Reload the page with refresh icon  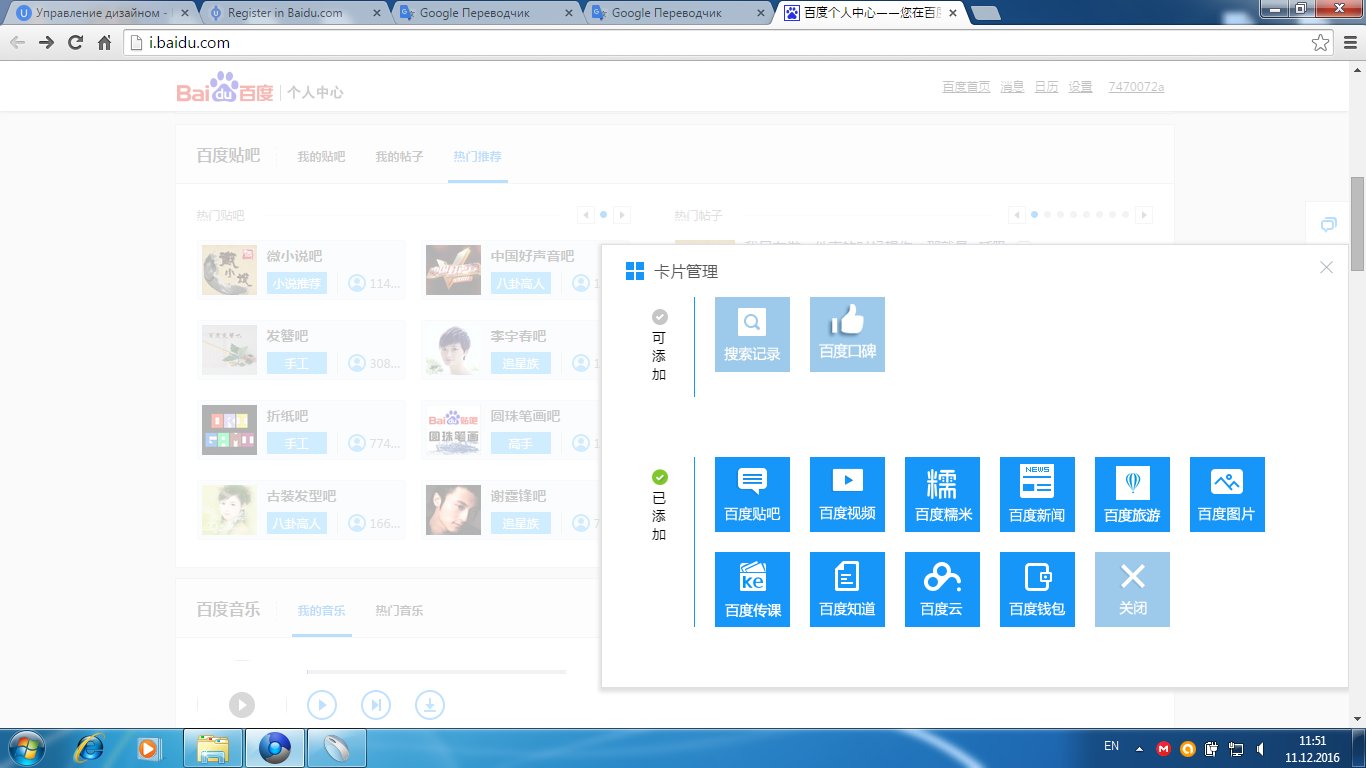click(75, 42)
